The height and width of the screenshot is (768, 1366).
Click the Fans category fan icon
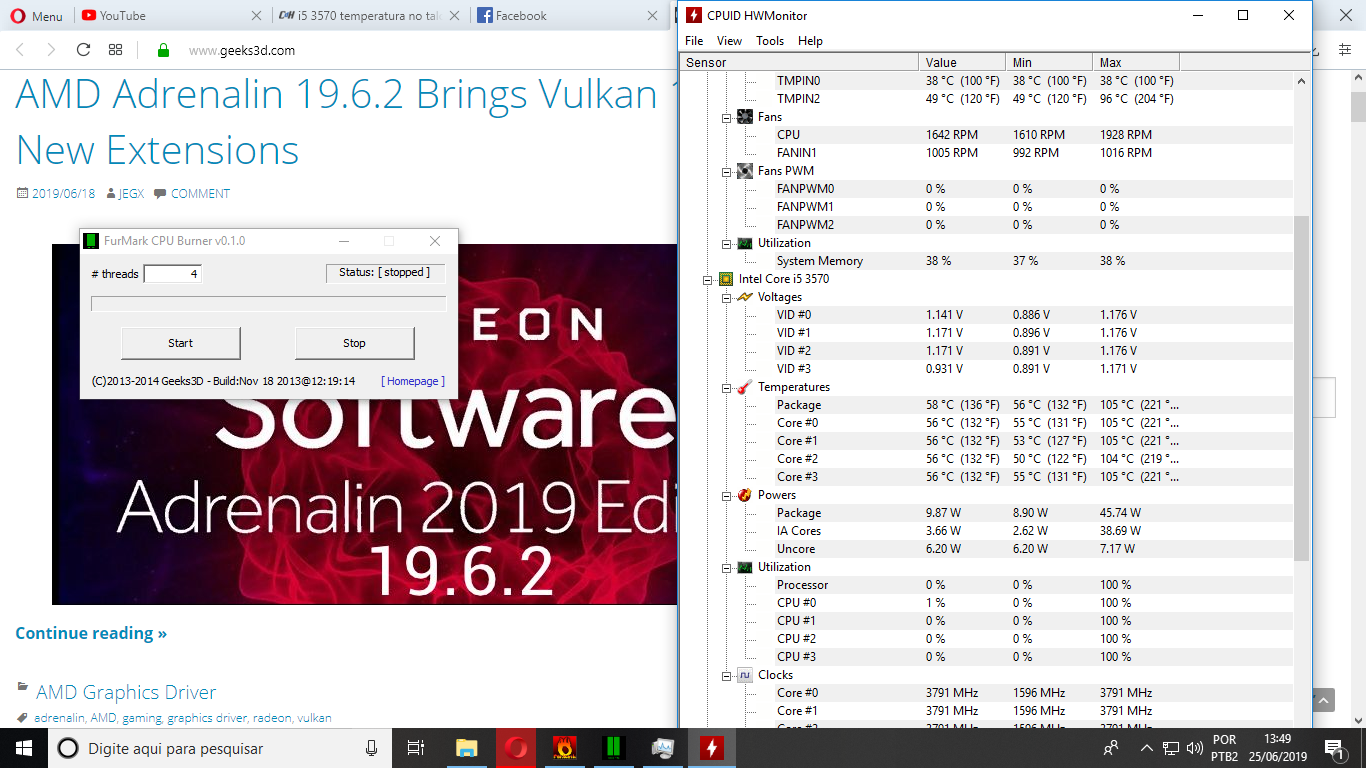point(745,117)
